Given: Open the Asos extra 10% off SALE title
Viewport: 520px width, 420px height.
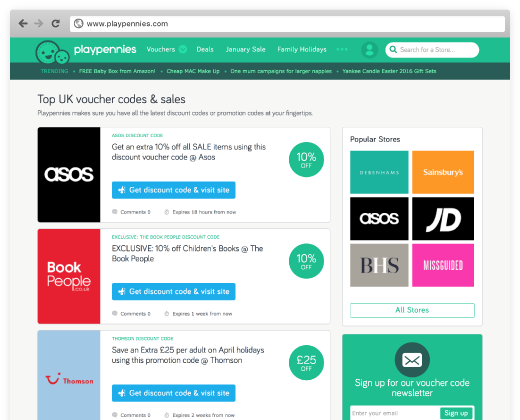Looking at the screenshot, I should click(189, 152).
